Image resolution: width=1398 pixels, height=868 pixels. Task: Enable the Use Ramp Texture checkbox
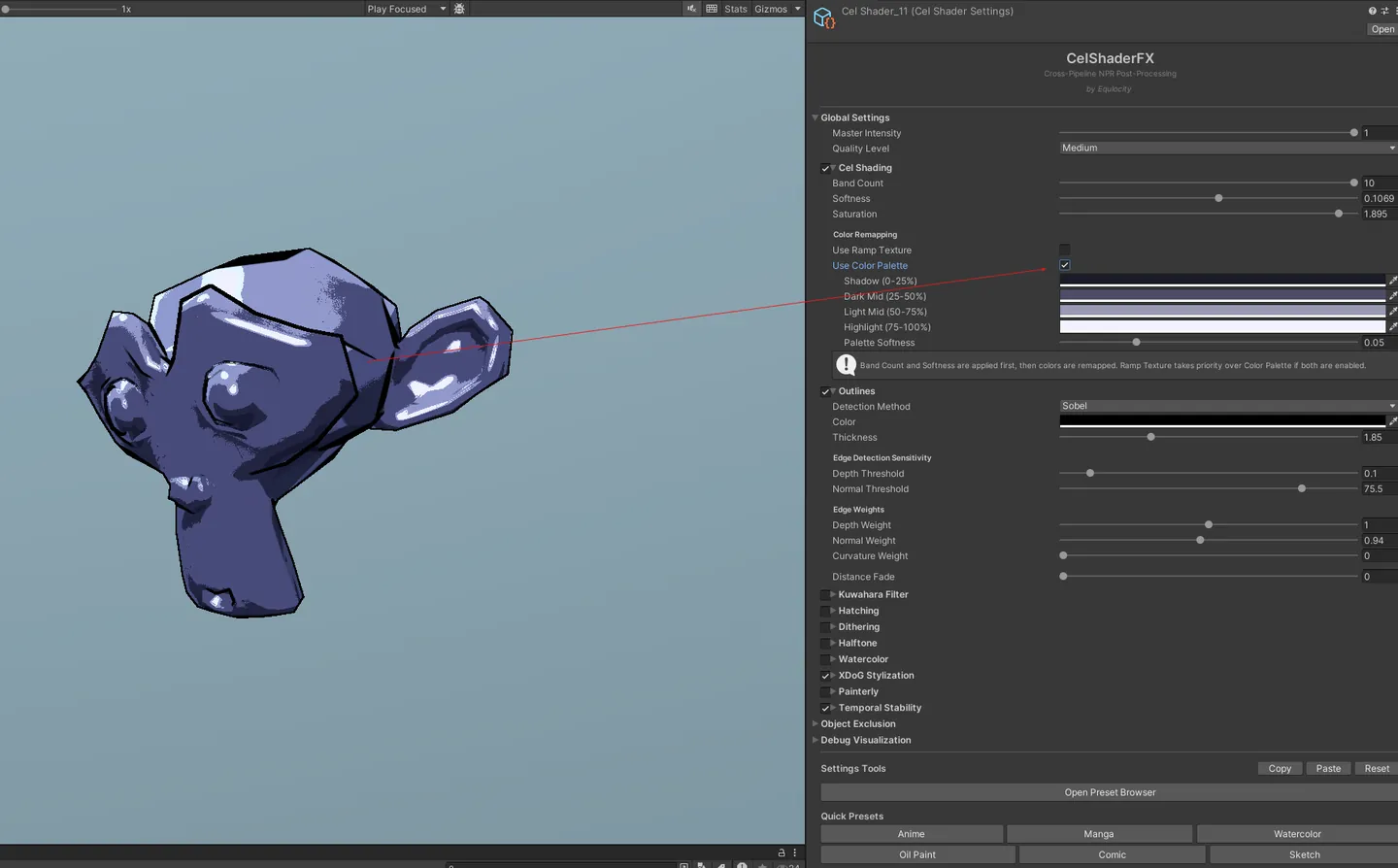1065,250
